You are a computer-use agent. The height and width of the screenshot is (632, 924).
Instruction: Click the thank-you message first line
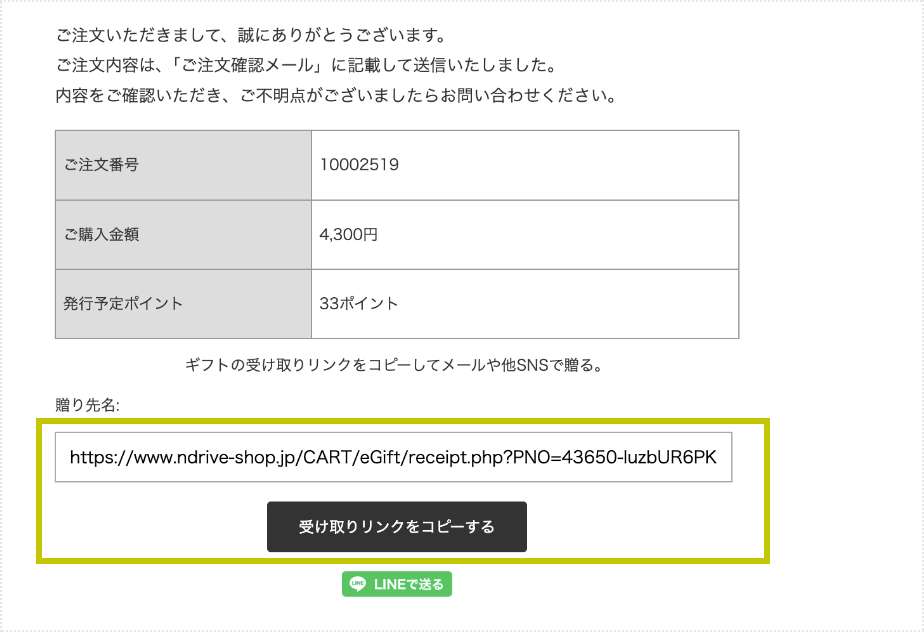(251, 35)
